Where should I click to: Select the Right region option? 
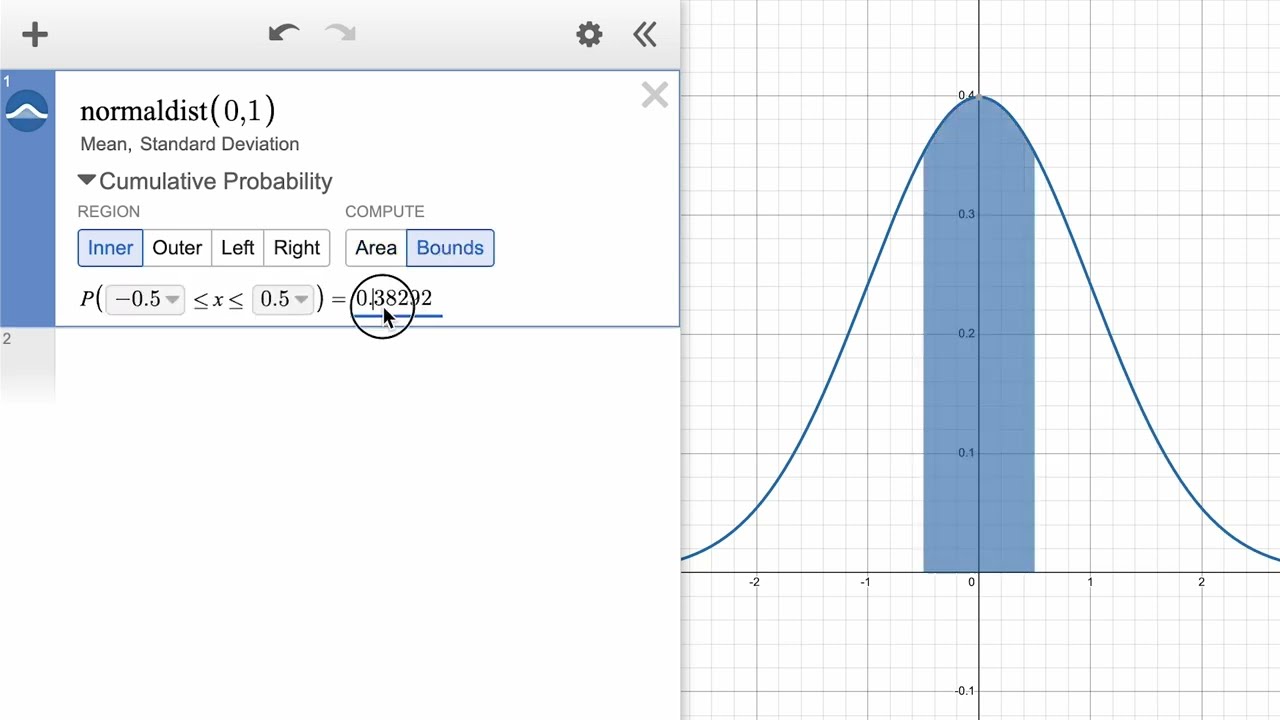(297, 248)
